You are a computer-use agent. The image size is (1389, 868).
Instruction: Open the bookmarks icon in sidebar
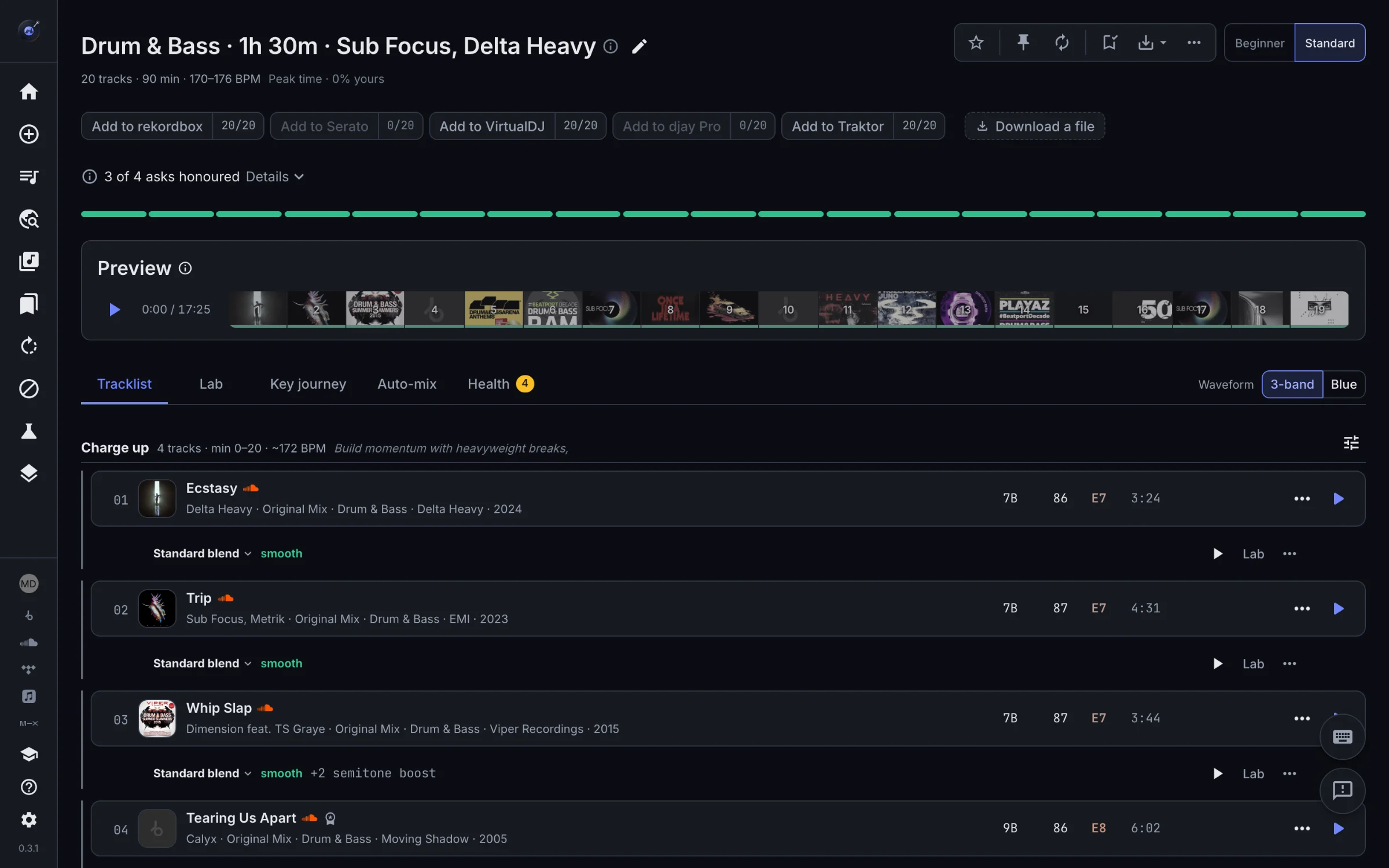(x=28, y=304)
